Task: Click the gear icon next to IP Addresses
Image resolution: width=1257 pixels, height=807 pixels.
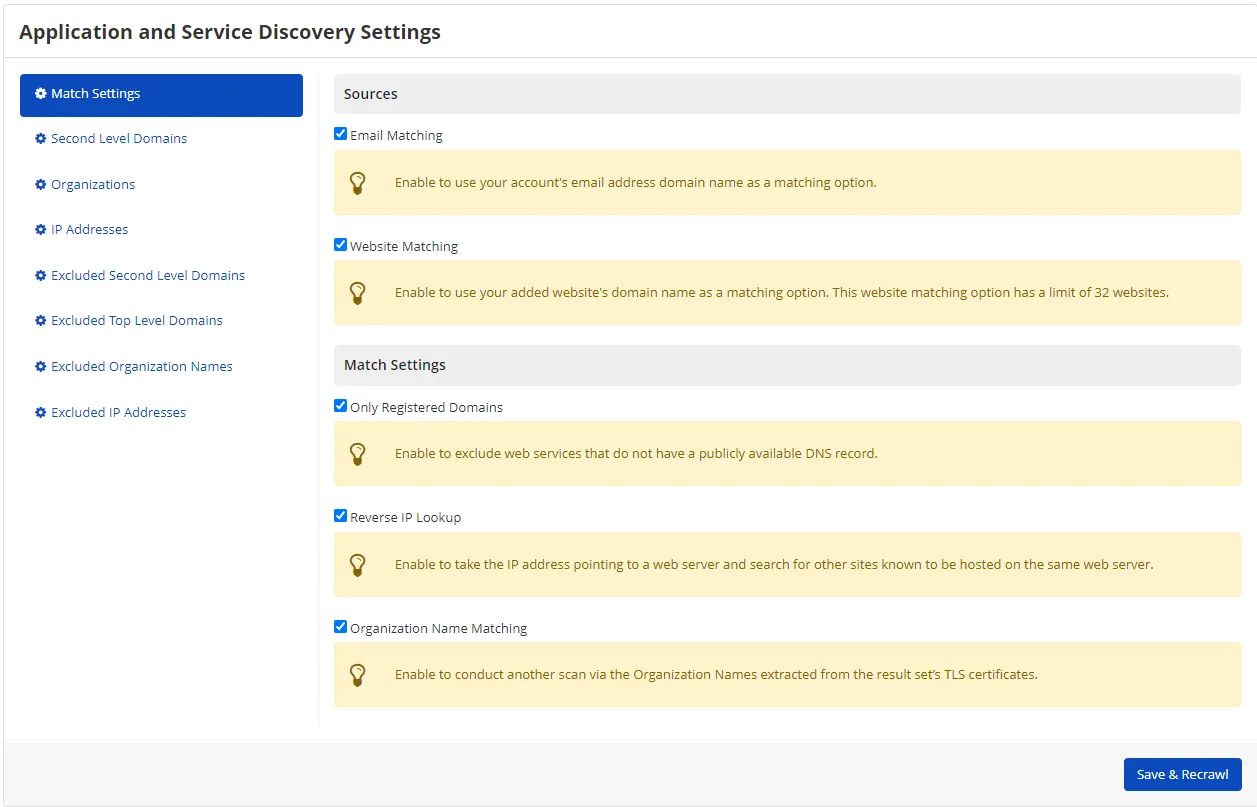Action: 40,229
